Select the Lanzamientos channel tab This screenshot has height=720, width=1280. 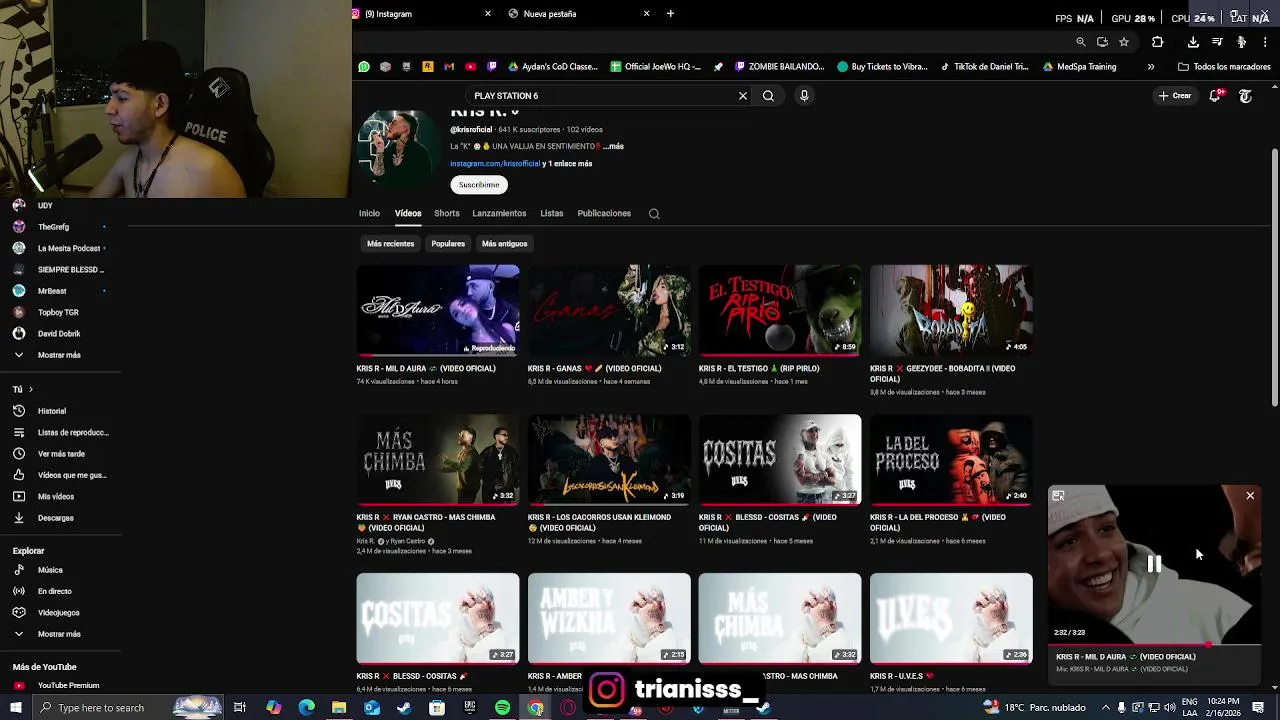pyautogui.click(x=499, y=213)
